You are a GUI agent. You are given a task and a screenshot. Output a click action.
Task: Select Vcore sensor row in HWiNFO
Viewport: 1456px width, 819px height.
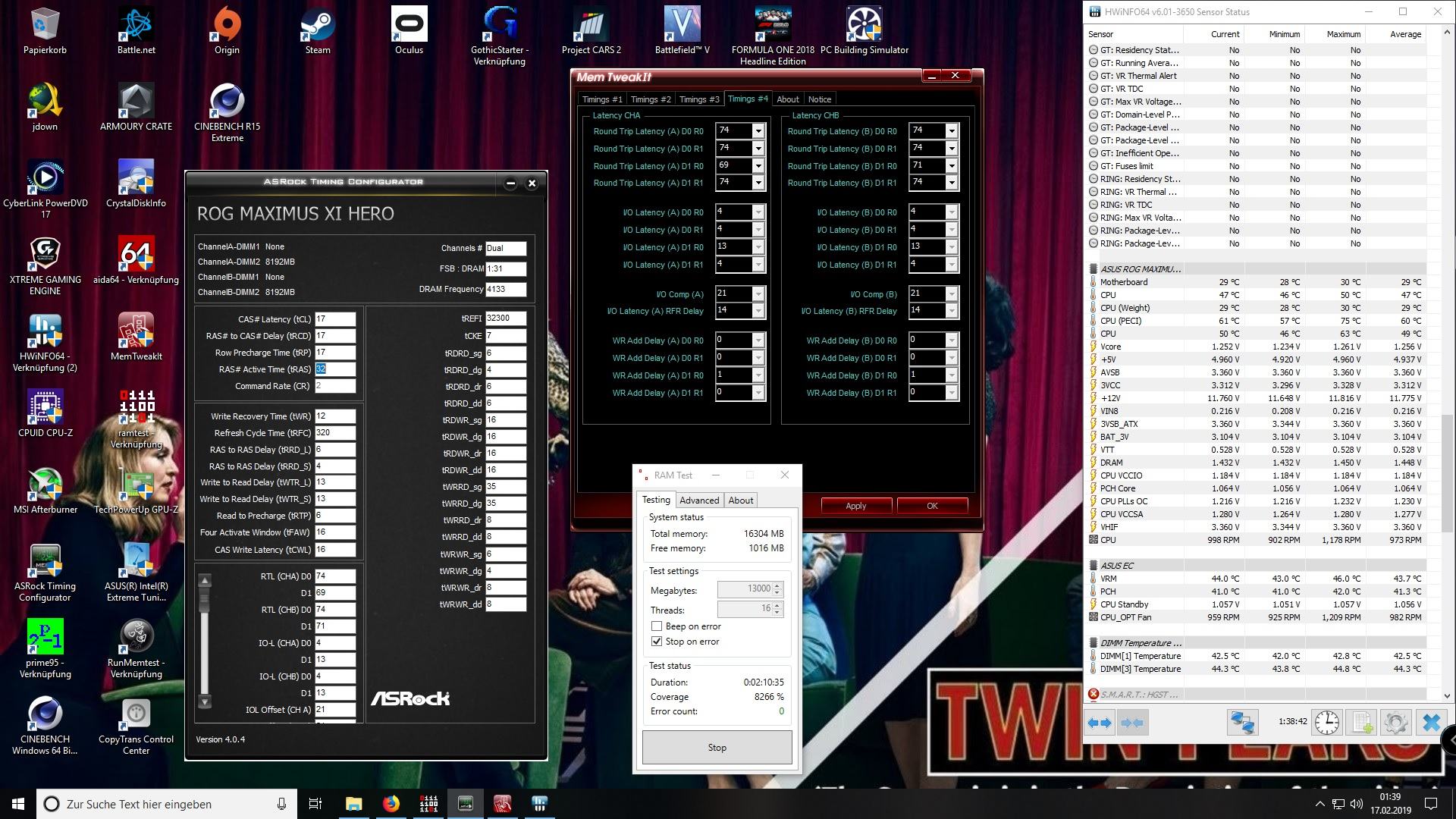(x=1256, y=347)
